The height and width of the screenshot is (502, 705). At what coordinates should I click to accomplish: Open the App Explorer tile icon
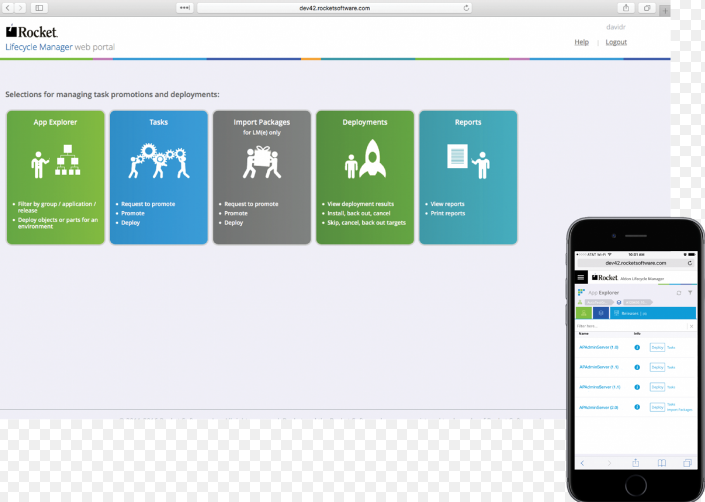point(55,162)
